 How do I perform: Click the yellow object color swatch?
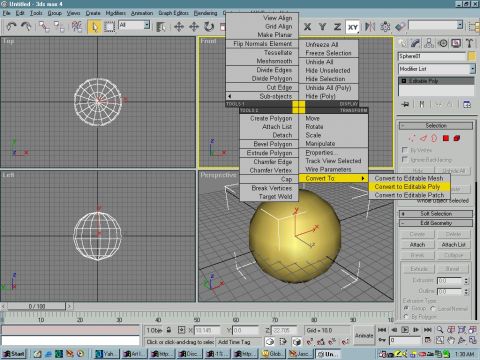tap(472, 56)
